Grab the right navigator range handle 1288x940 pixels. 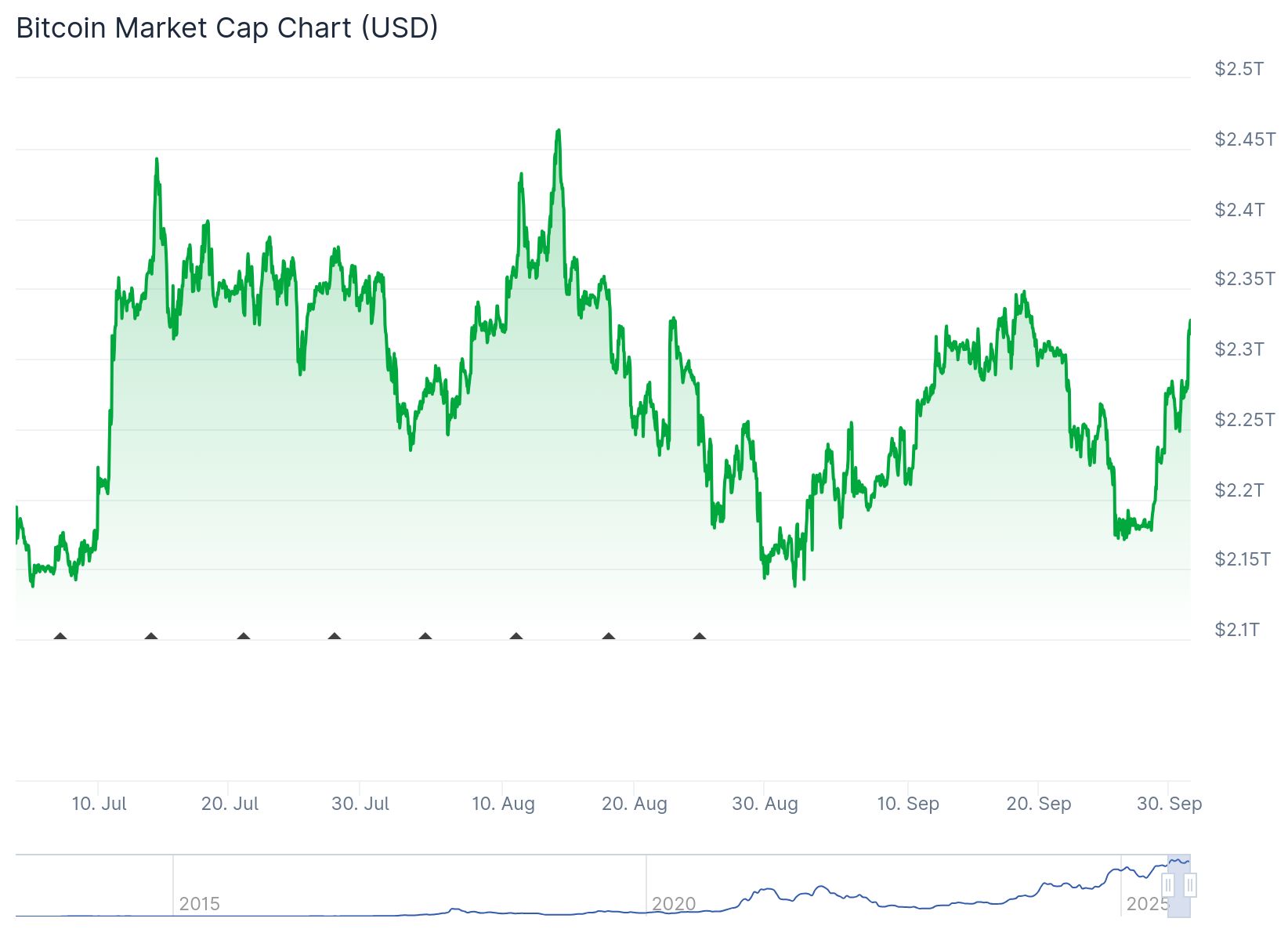[1190, 885]
